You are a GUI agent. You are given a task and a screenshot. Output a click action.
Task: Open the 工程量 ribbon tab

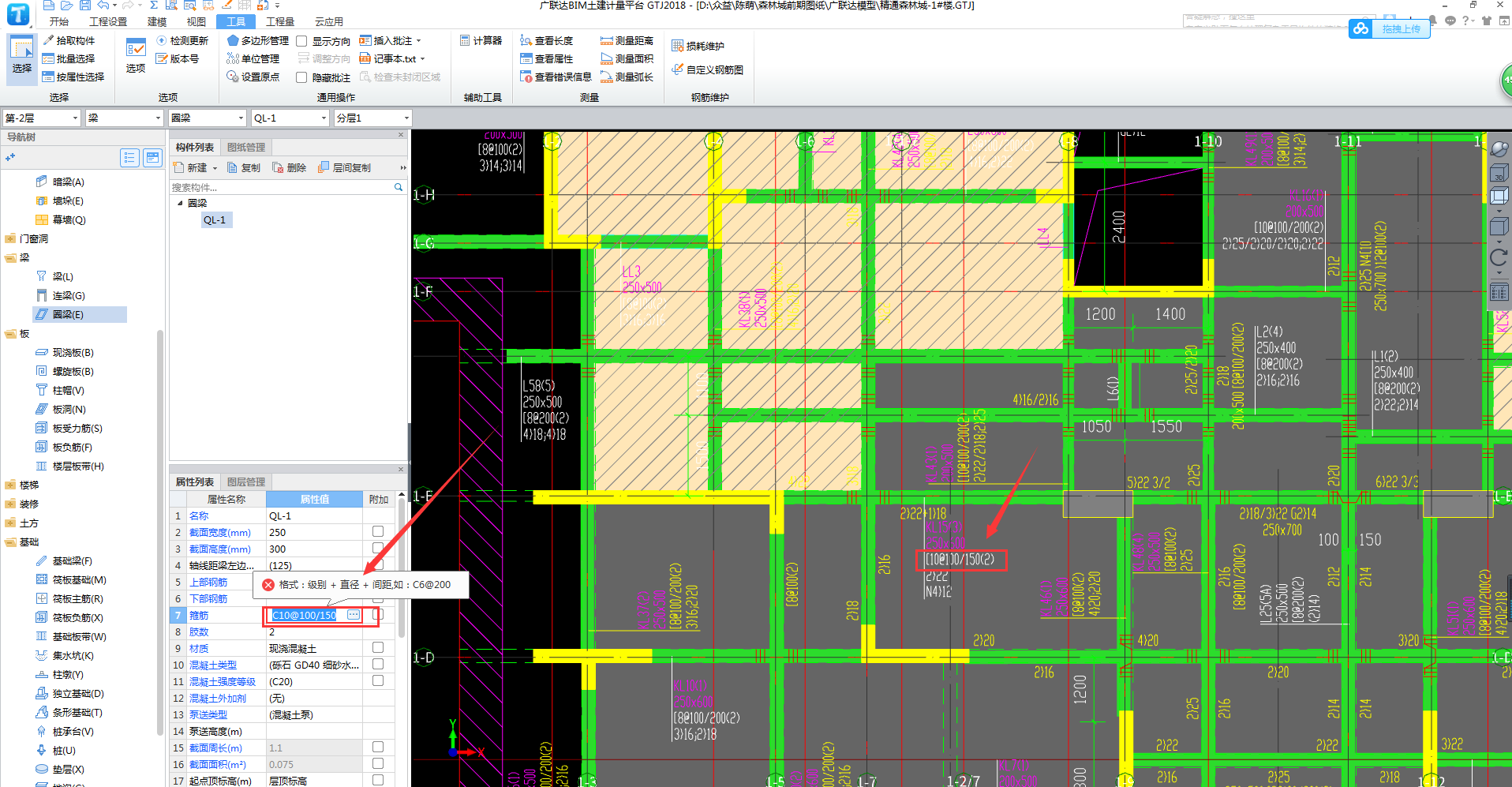tap(280, 21)
